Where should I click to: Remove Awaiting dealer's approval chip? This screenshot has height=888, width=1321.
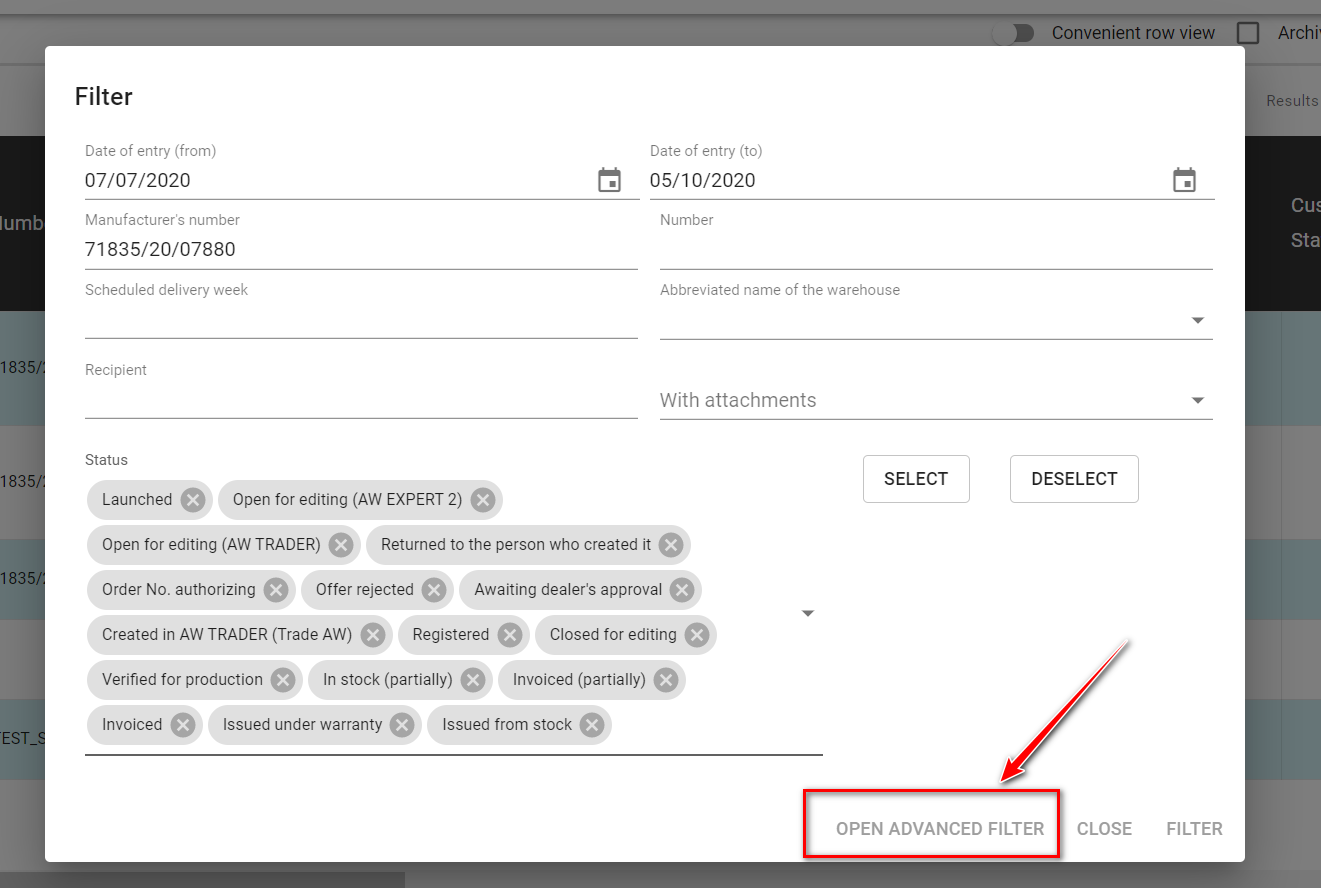coord(682,590)
